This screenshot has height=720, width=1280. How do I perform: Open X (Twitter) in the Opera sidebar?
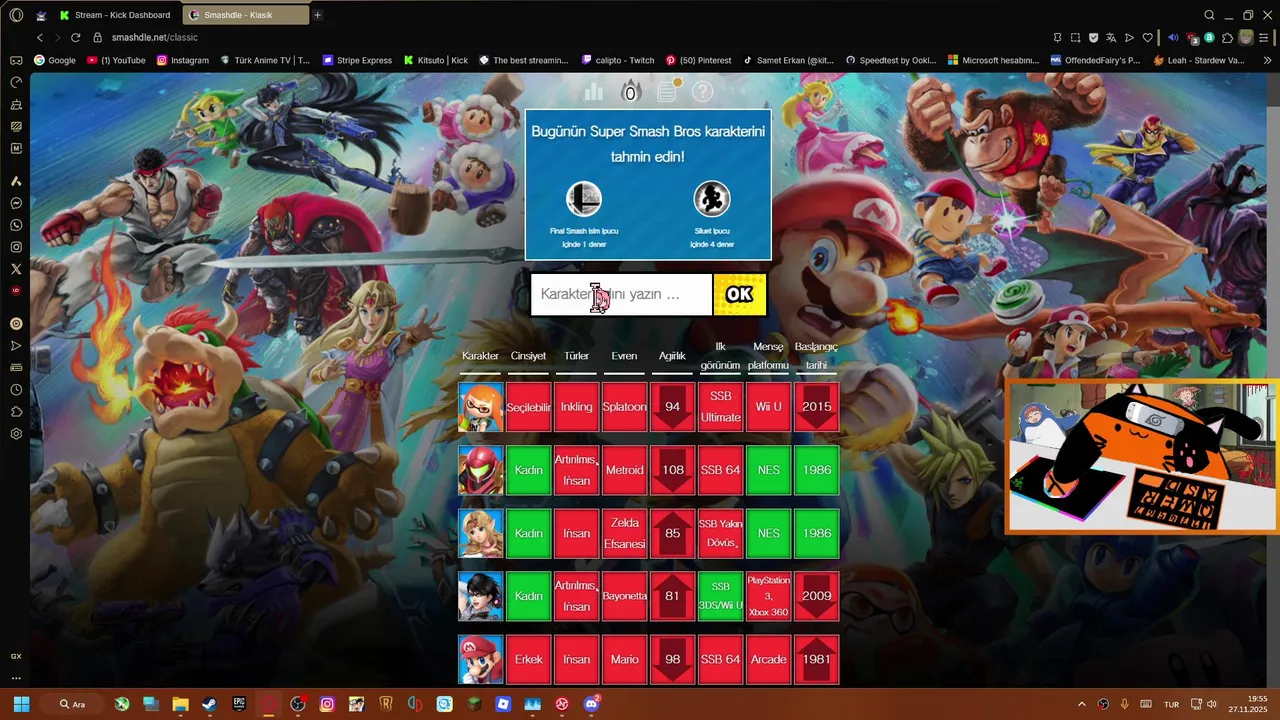(16, 269)
